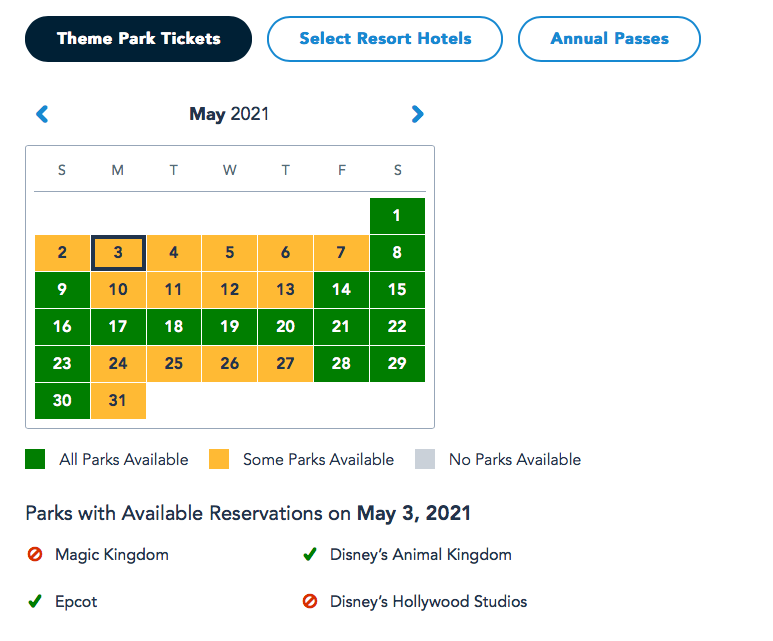This screenshot has width=773, height=641.
Task: Select May 1 on the calendar
Action: (x=397, y=216)
